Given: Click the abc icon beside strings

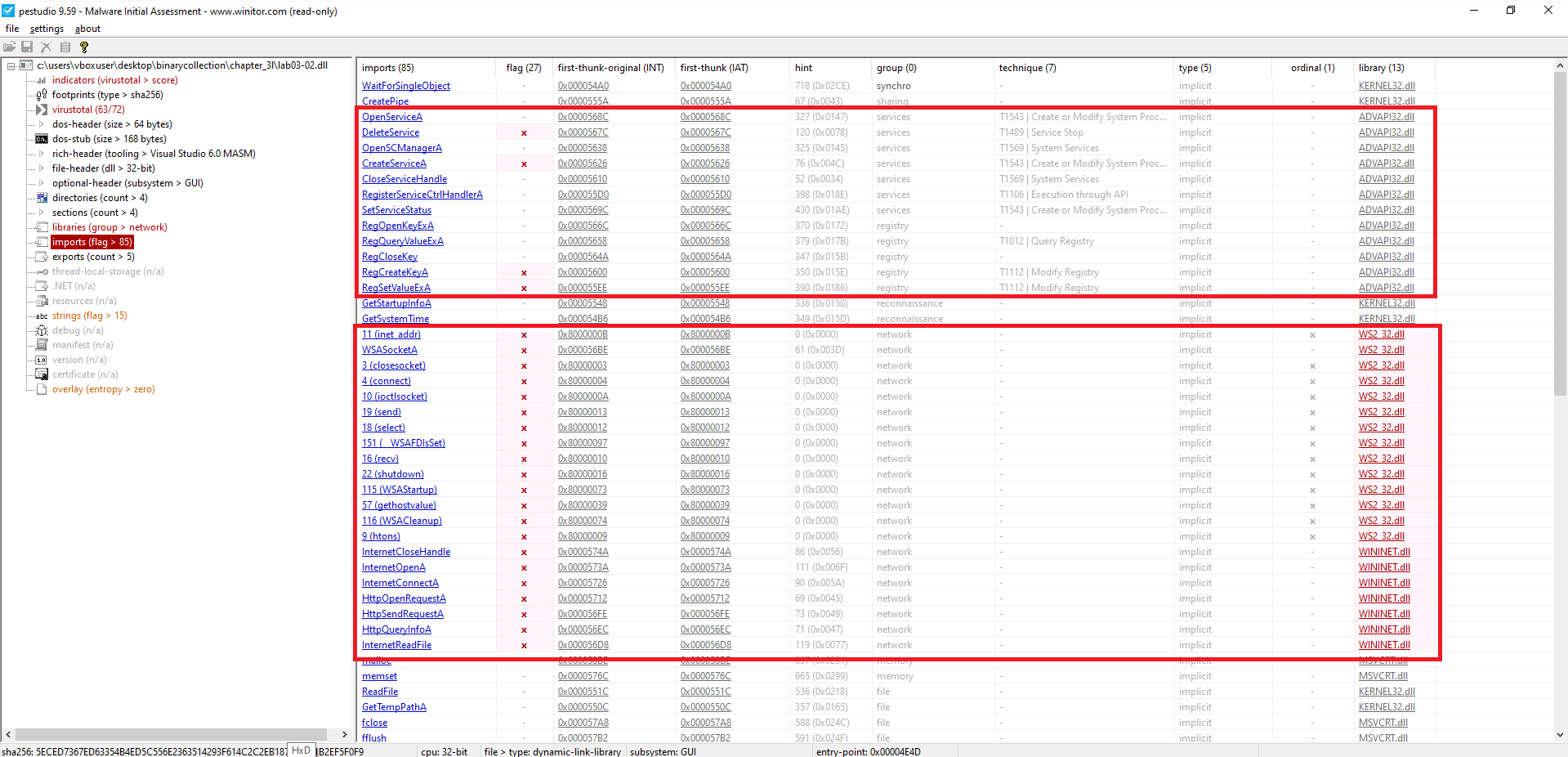Looking at the screenshot, I should point(42,316).
